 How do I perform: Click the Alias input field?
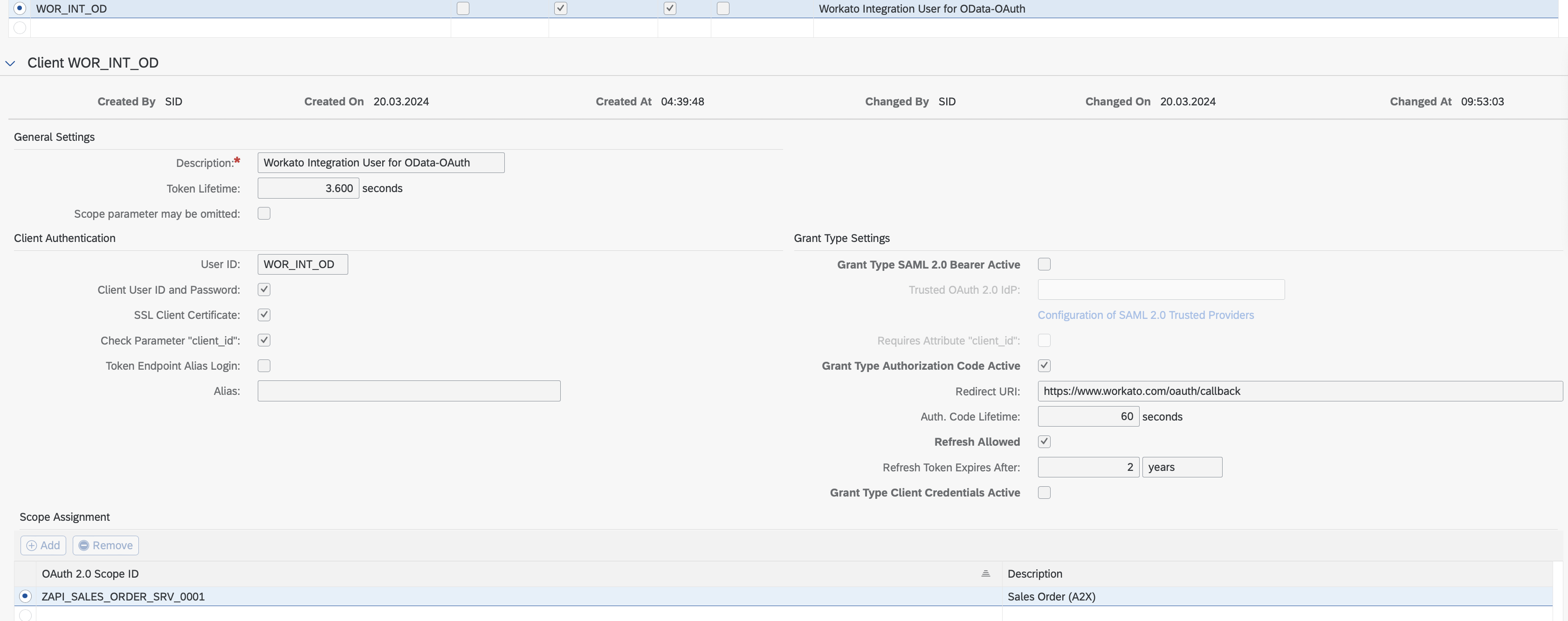click(408, 391)
